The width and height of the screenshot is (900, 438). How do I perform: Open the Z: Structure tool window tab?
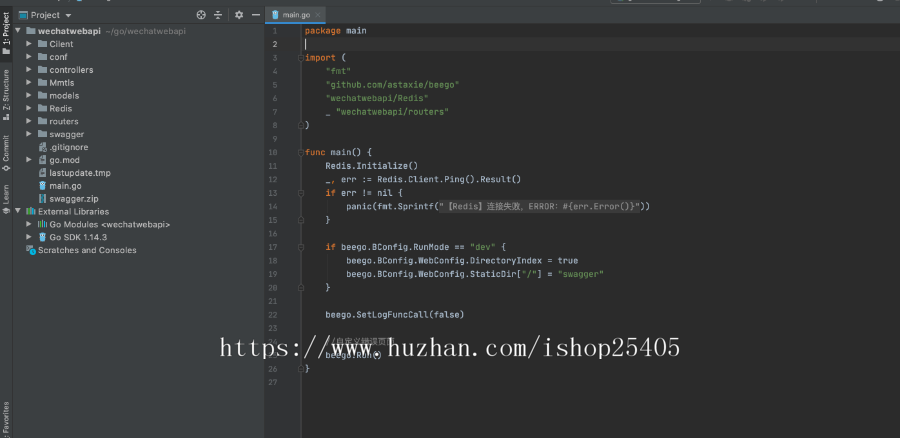click(x=6, y=94)
